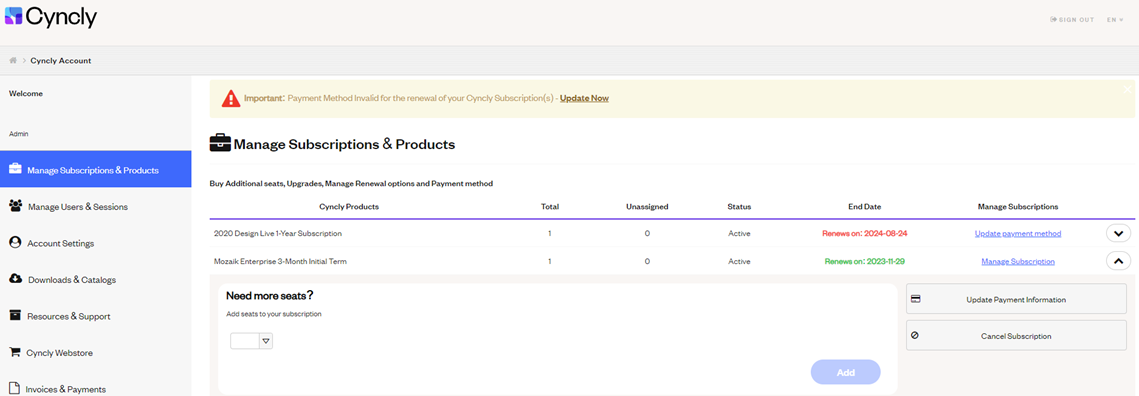This screenshot has height=396, width=1139.
Task: Click the Update Payment Information button
Action: tap(1016, 299)
